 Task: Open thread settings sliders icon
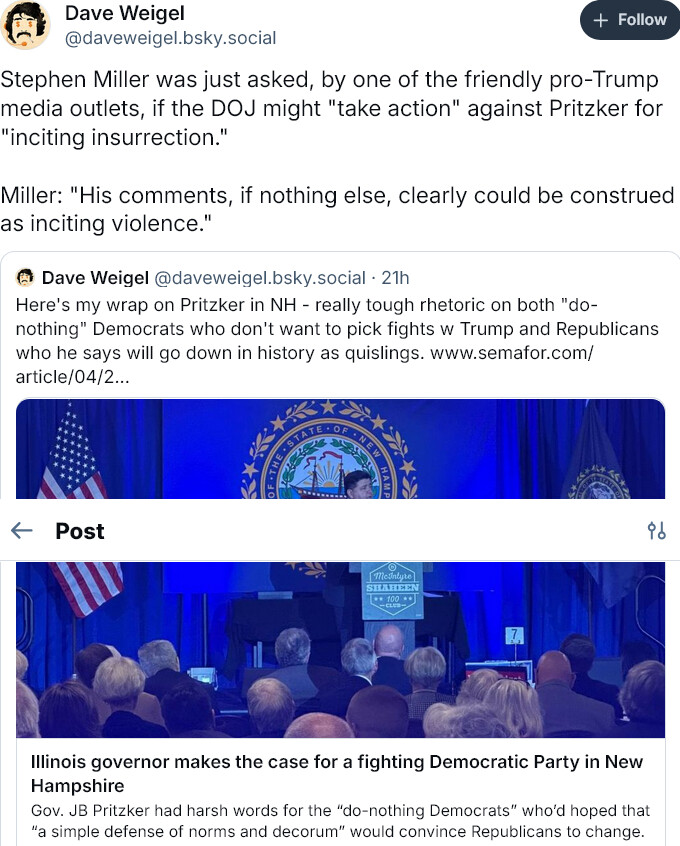pyautogui.click(x=656, y=531)
